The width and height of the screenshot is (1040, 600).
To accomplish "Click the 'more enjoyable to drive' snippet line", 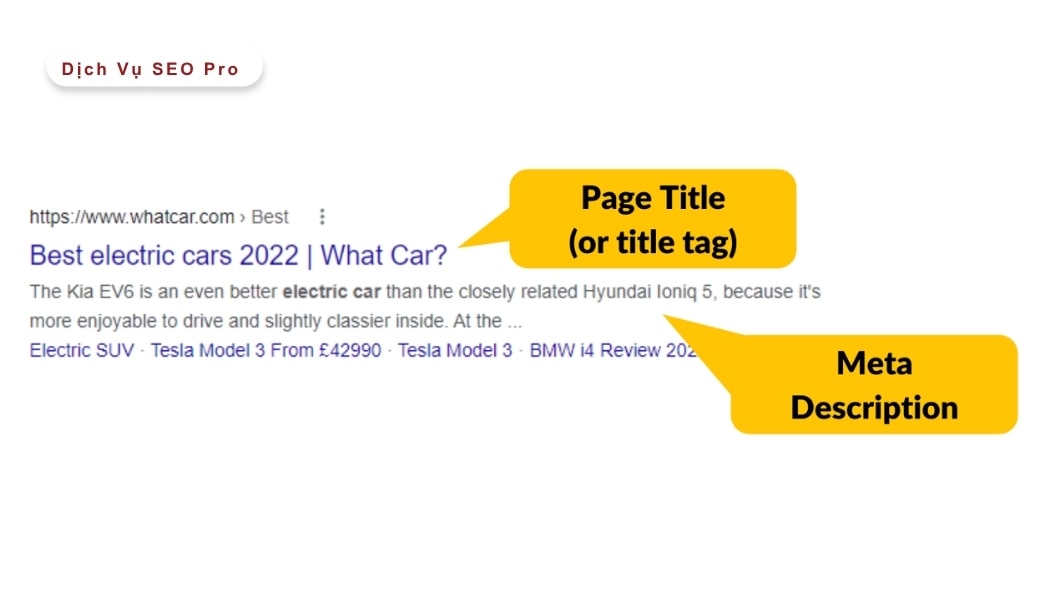I will click(275, 321).
